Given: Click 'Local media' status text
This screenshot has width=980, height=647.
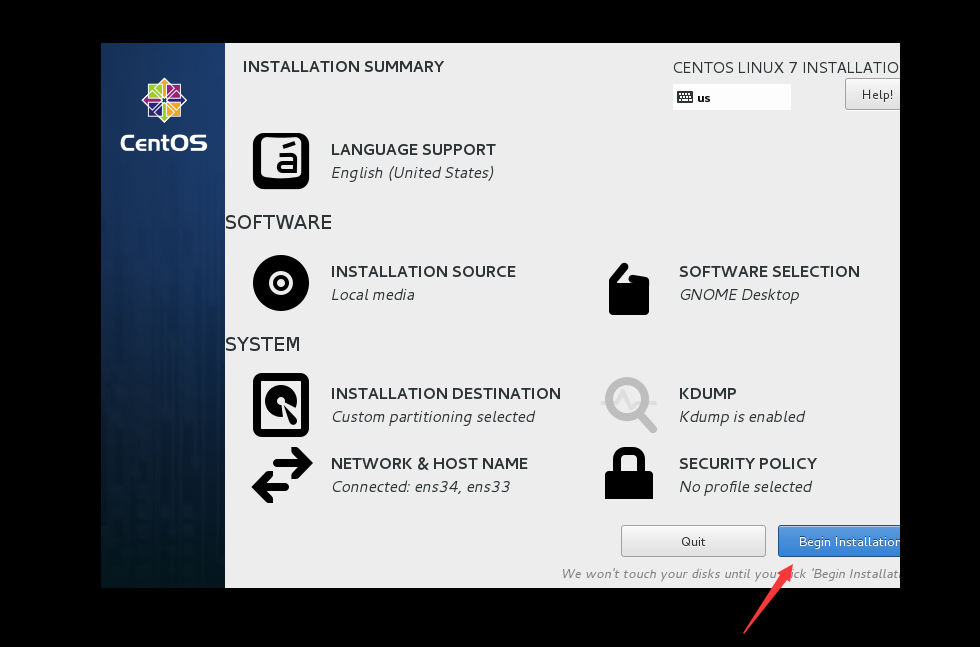Looking at the screenshot, I should click(x=372, y=294).
